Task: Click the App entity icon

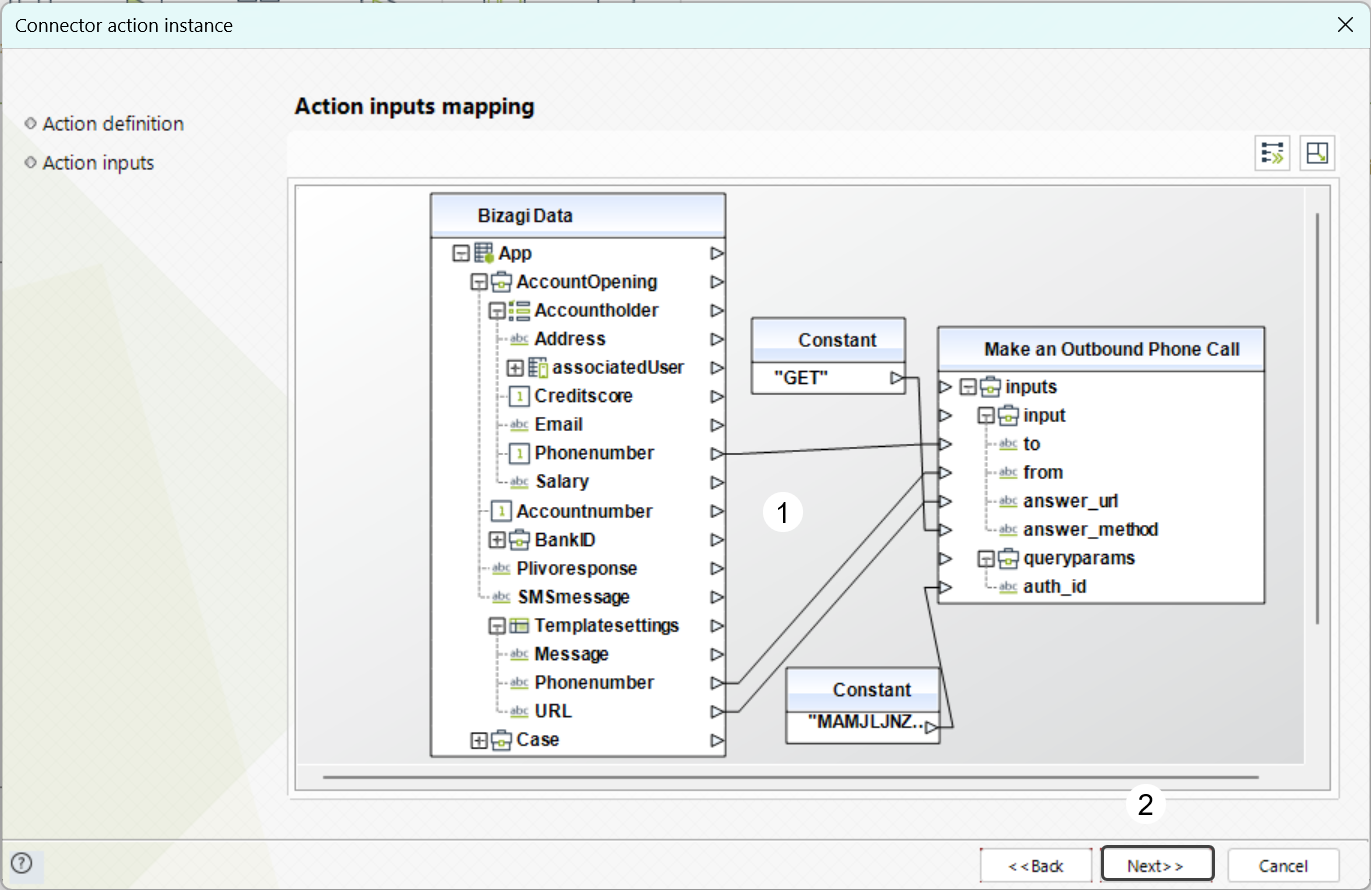Action: click(x=484, y=253)
